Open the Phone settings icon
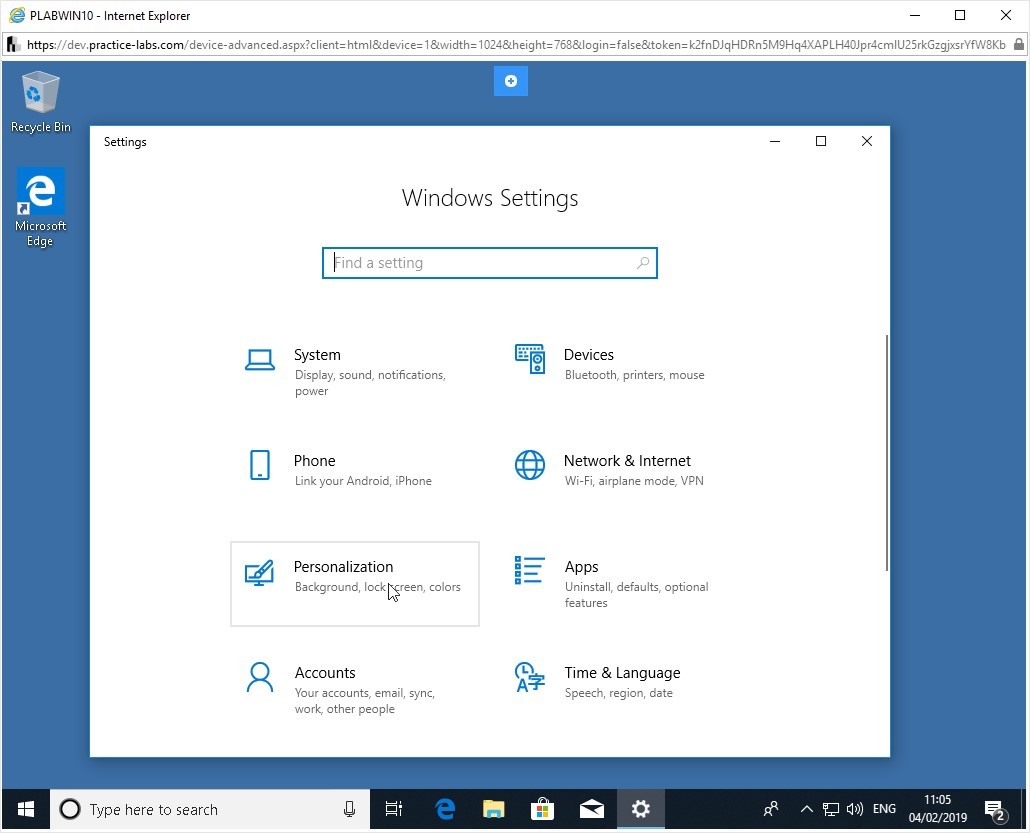 click(x=260, y=465)
